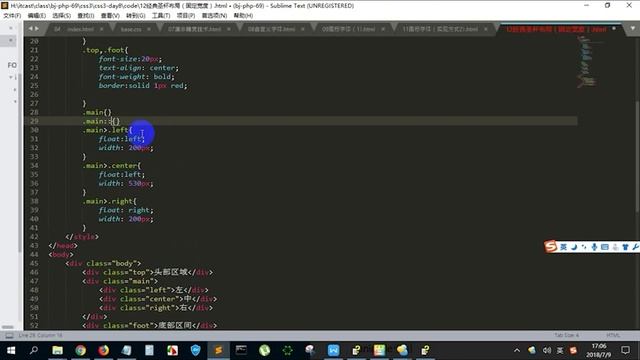The width and height of the screenshot is (640, 360).
Task: Switch to the base.css tab
Action: click(x=131, y=29)
